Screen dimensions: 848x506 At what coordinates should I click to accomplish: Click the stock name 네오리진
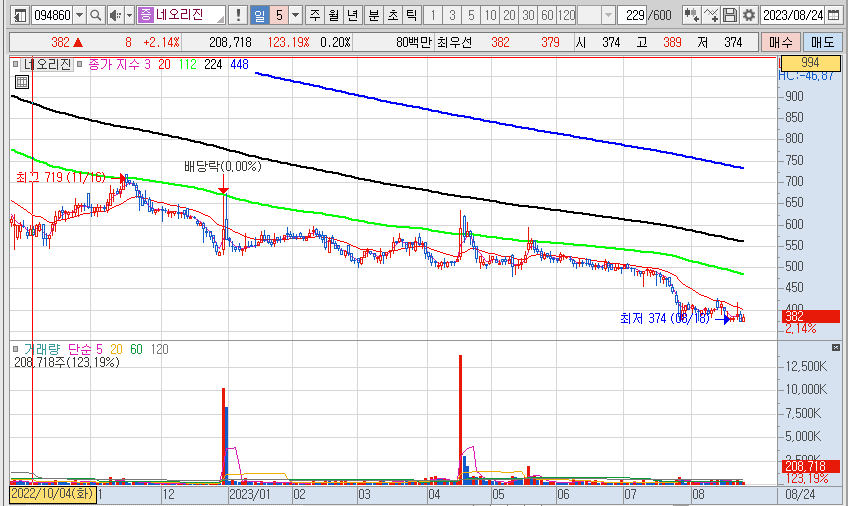click(x=180, y=15)
